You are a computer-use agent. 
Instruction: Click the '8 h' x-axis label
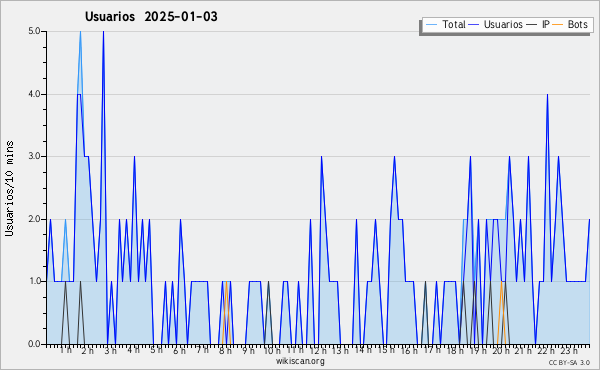point(225,350)
